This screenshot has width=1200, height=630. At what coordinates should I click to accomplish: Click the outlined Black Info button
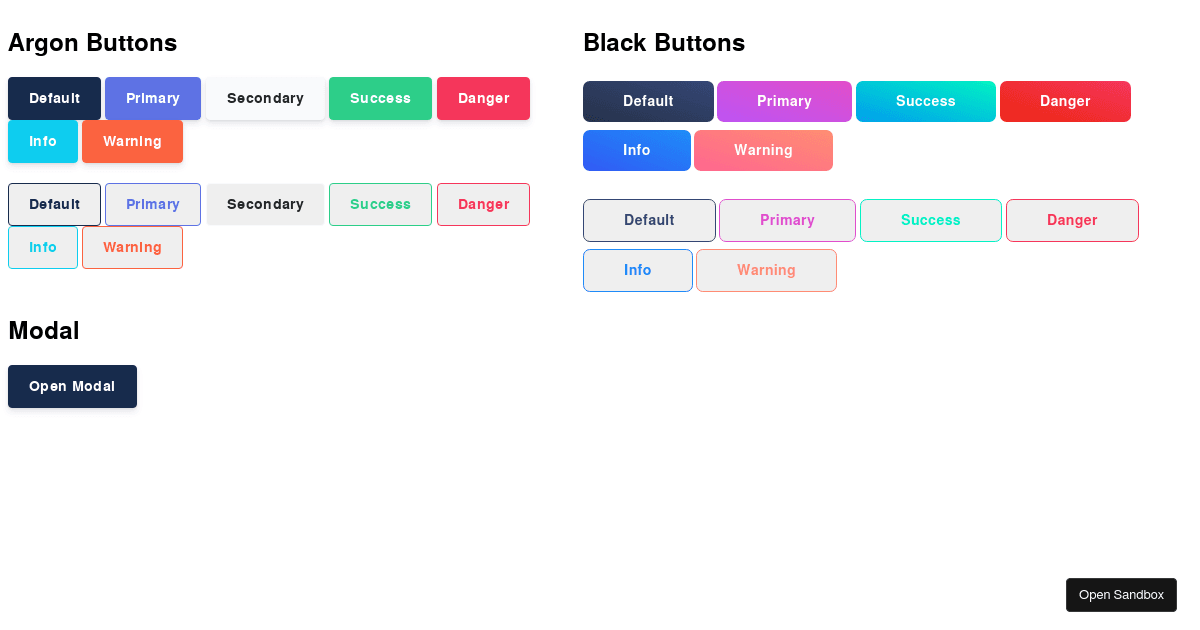[x=637, y=270]
